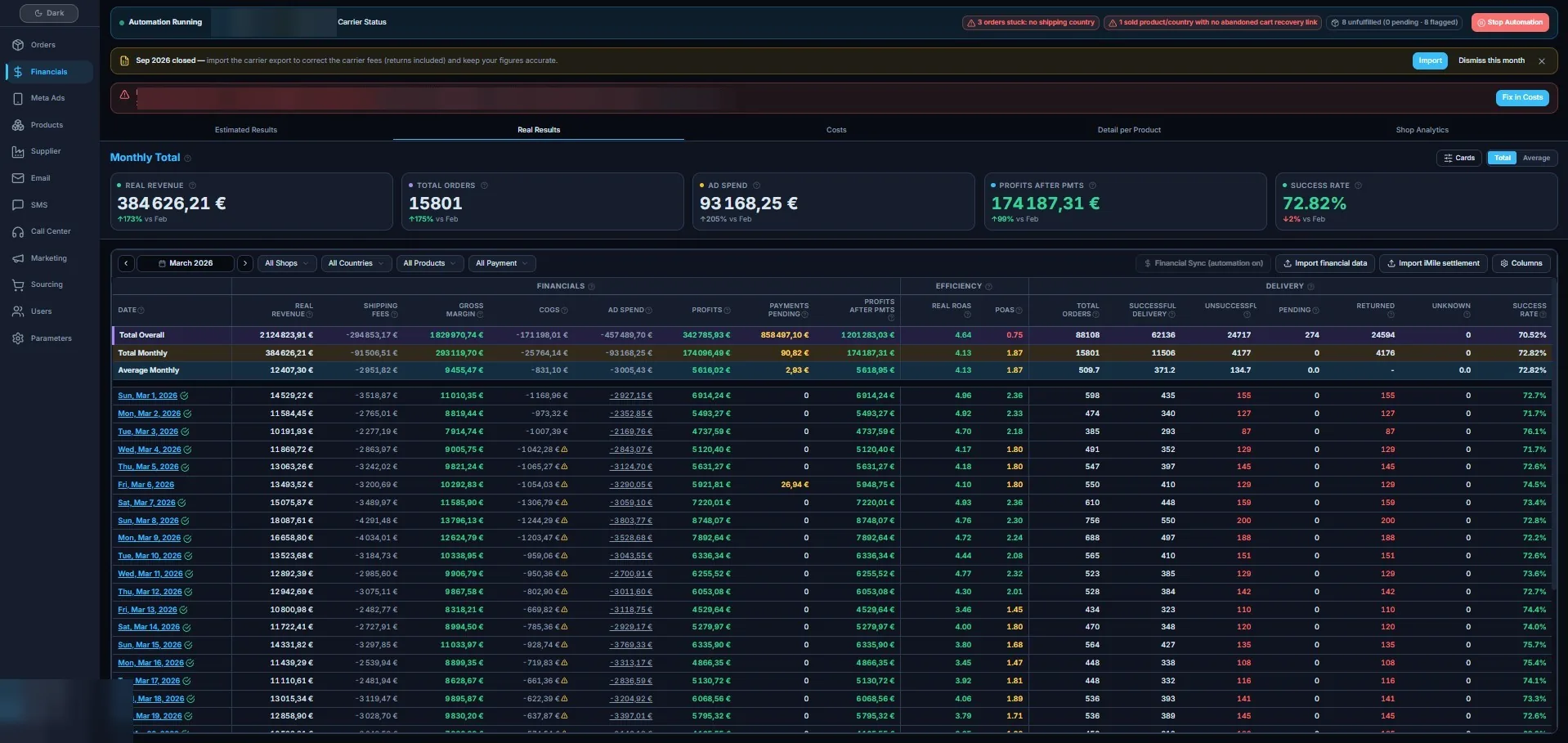Switch to the Detail per Product tab
The image size is (1568, 743).
(x=1129, y=130)
